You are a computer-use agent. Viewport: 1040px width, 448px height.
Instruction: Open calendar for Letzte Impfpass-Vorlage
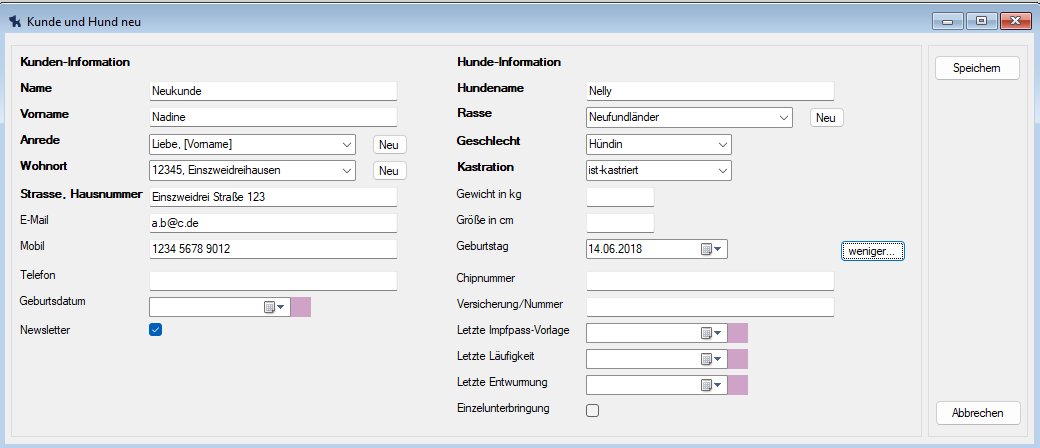[x=711, y=333]
